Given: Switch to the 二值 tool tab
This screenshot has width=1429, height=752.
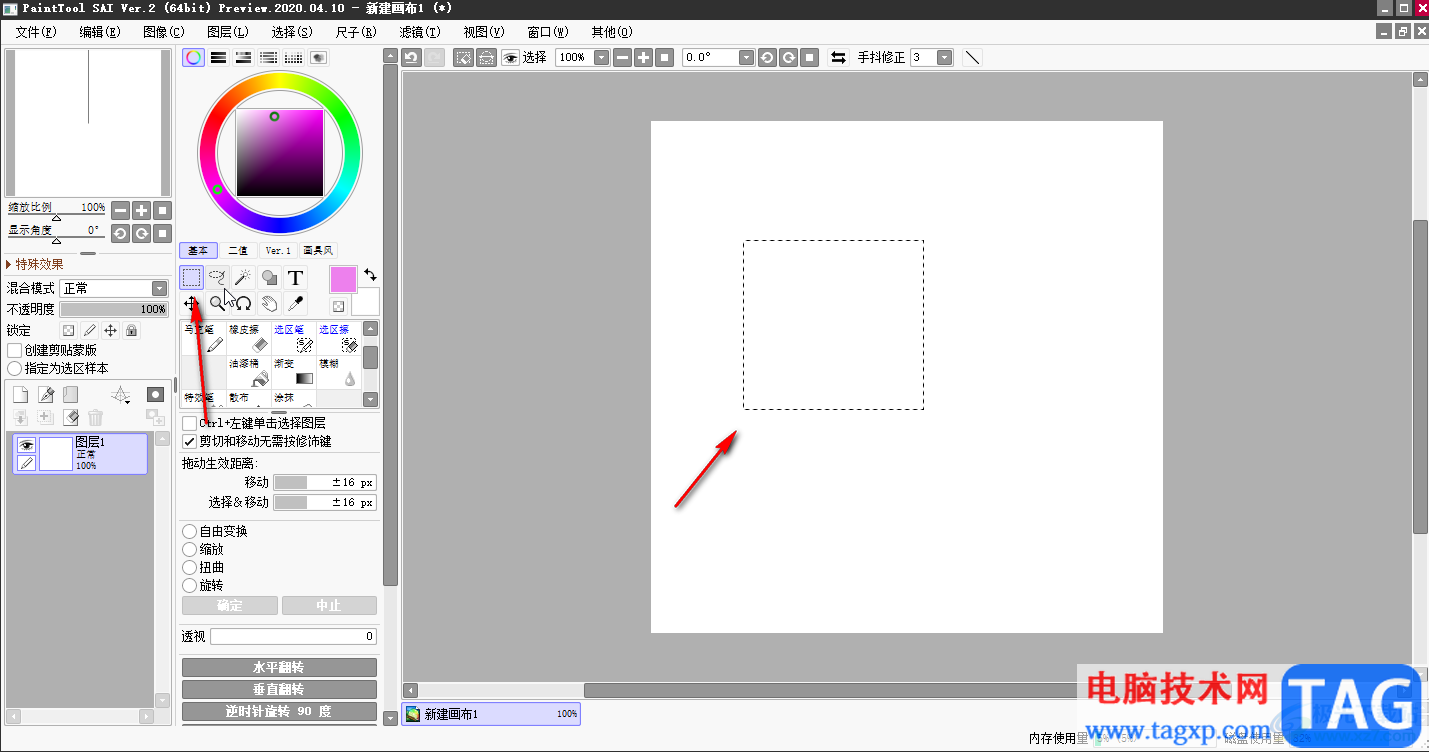Looking at the screenshot, I should click(x=238, y=251).
